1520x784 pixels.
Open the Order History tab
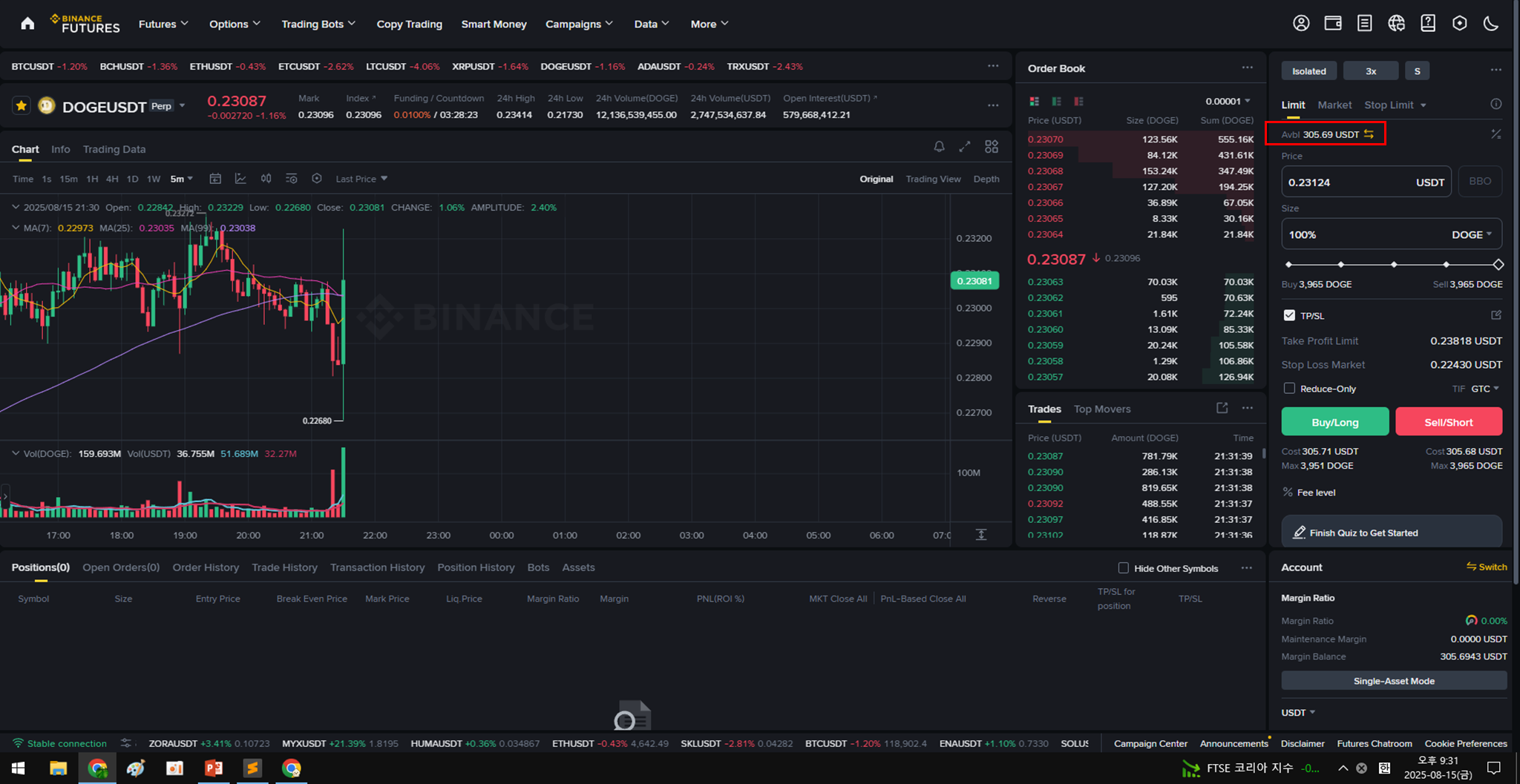206,567
